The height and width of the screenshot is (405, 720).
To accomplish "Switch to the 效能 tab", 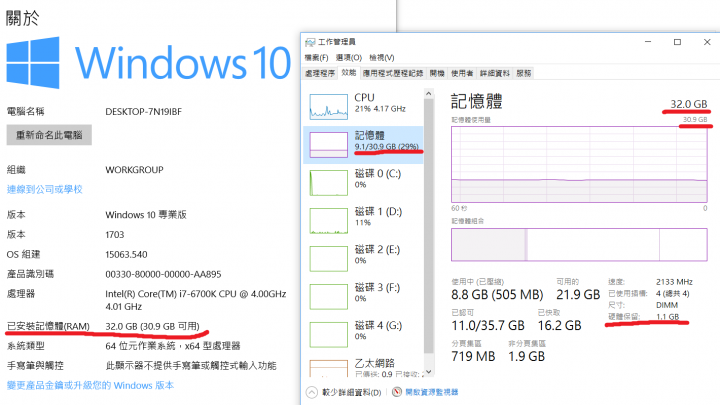I will pyautogui.click(x=349, y=73).
